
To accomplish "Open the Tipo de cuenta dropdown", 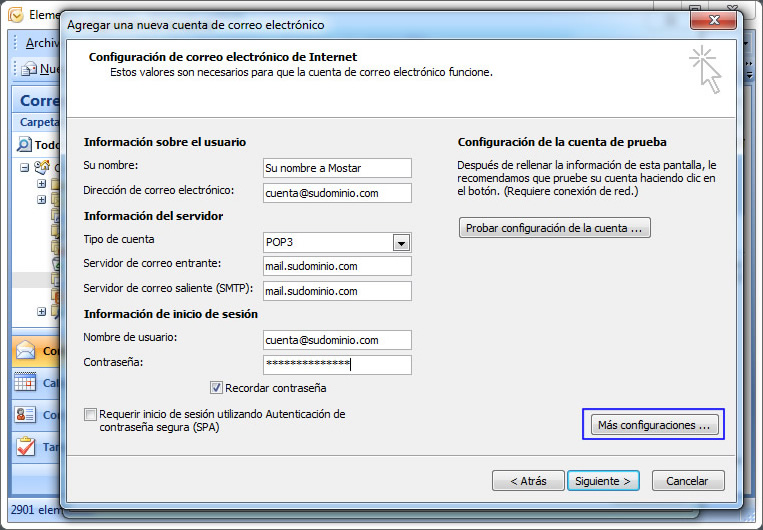I will (x=401, y=242).
